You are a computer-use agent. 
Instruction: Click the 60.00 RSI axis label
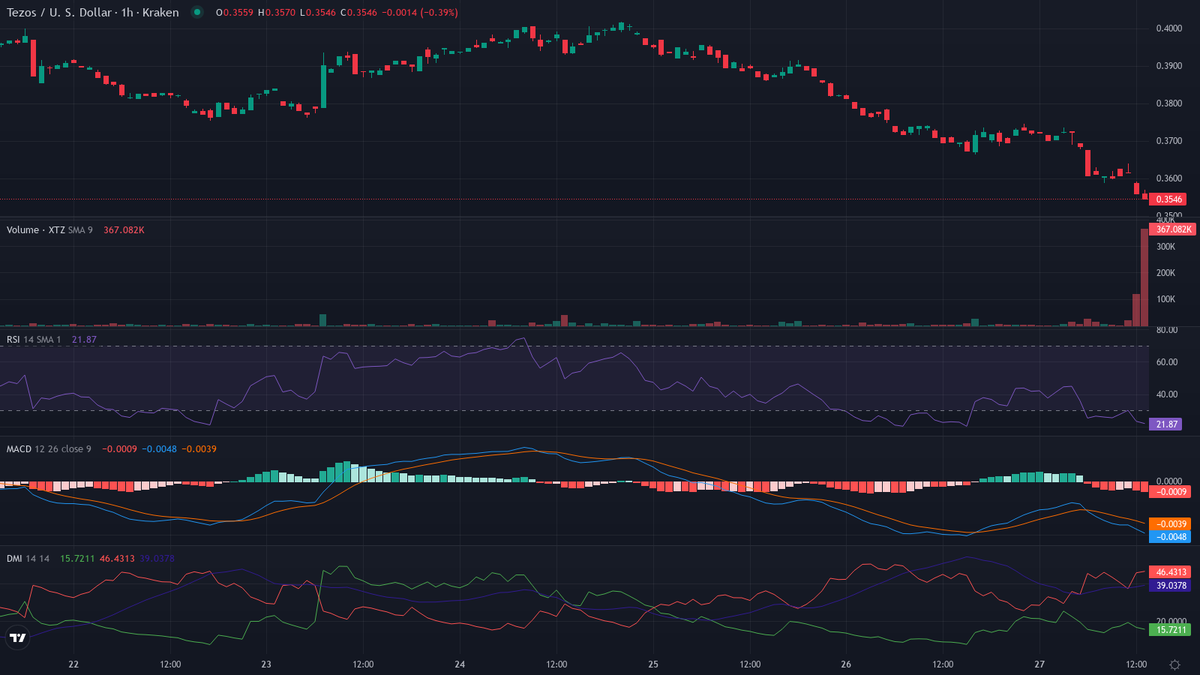click(1167, 362)
